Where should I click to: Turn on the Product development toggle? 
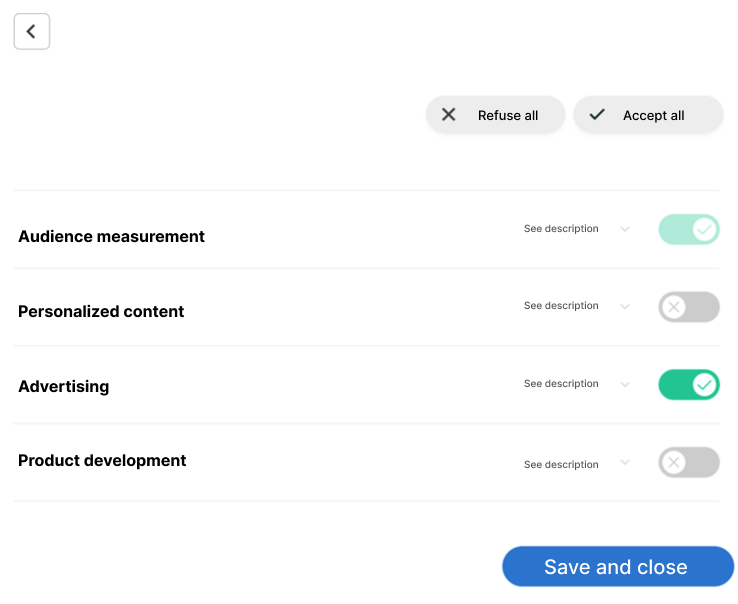(688, 462)
